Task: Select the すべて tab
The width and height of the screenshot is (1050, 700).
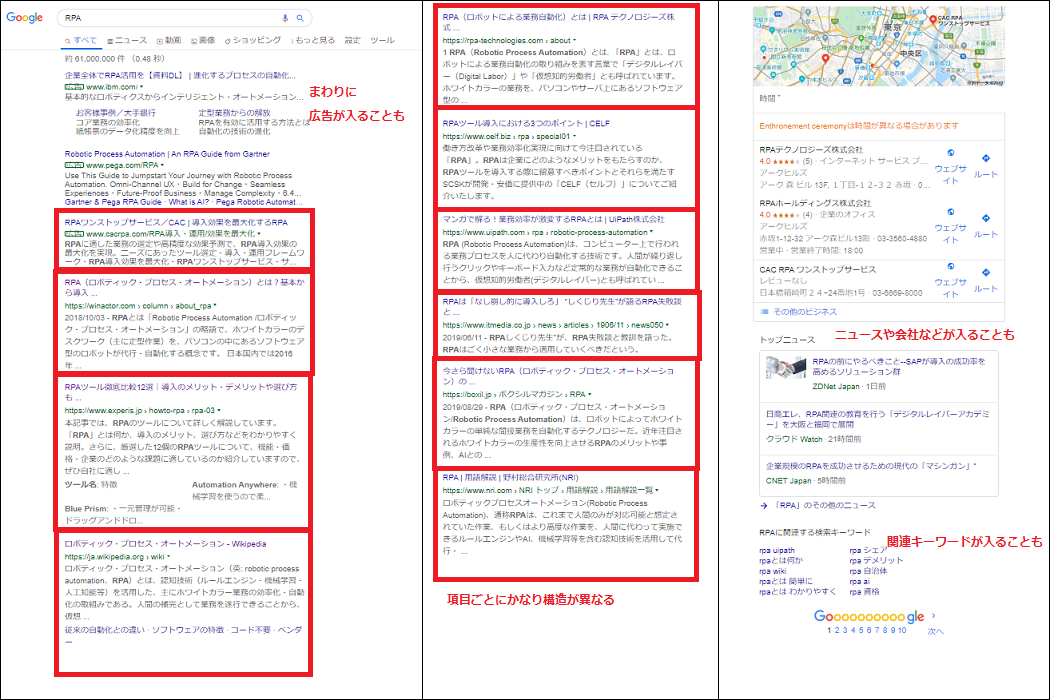Action: coord(81,40)
